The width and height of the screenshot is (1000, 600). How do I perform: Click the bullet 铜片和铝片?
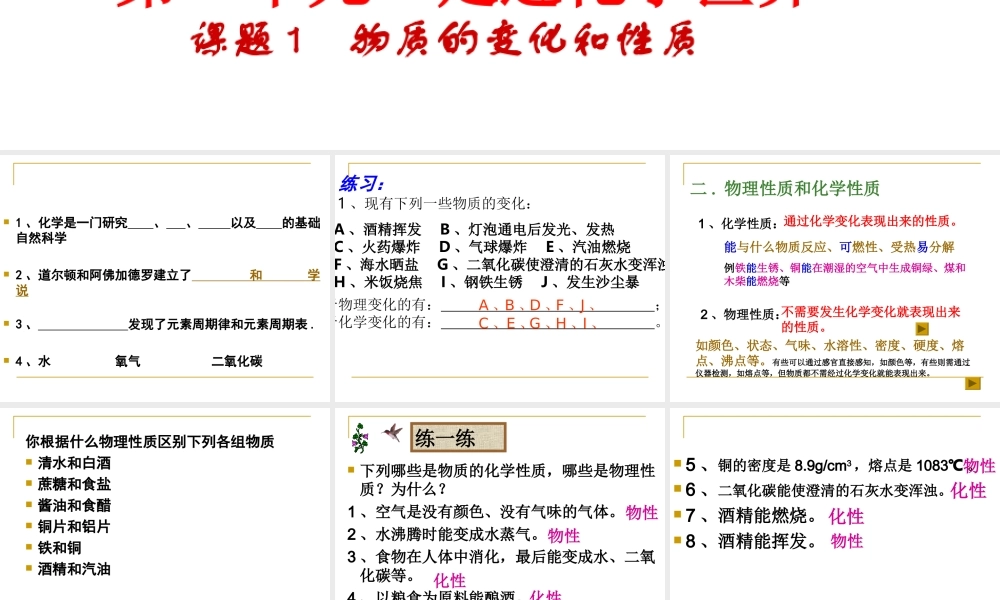[74, 526]
